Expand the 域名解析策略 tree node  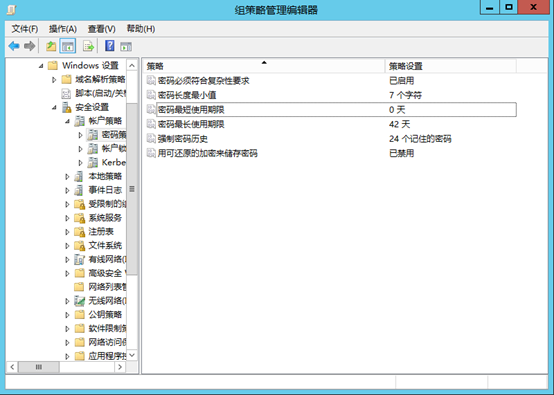click(x=54, y=80)
